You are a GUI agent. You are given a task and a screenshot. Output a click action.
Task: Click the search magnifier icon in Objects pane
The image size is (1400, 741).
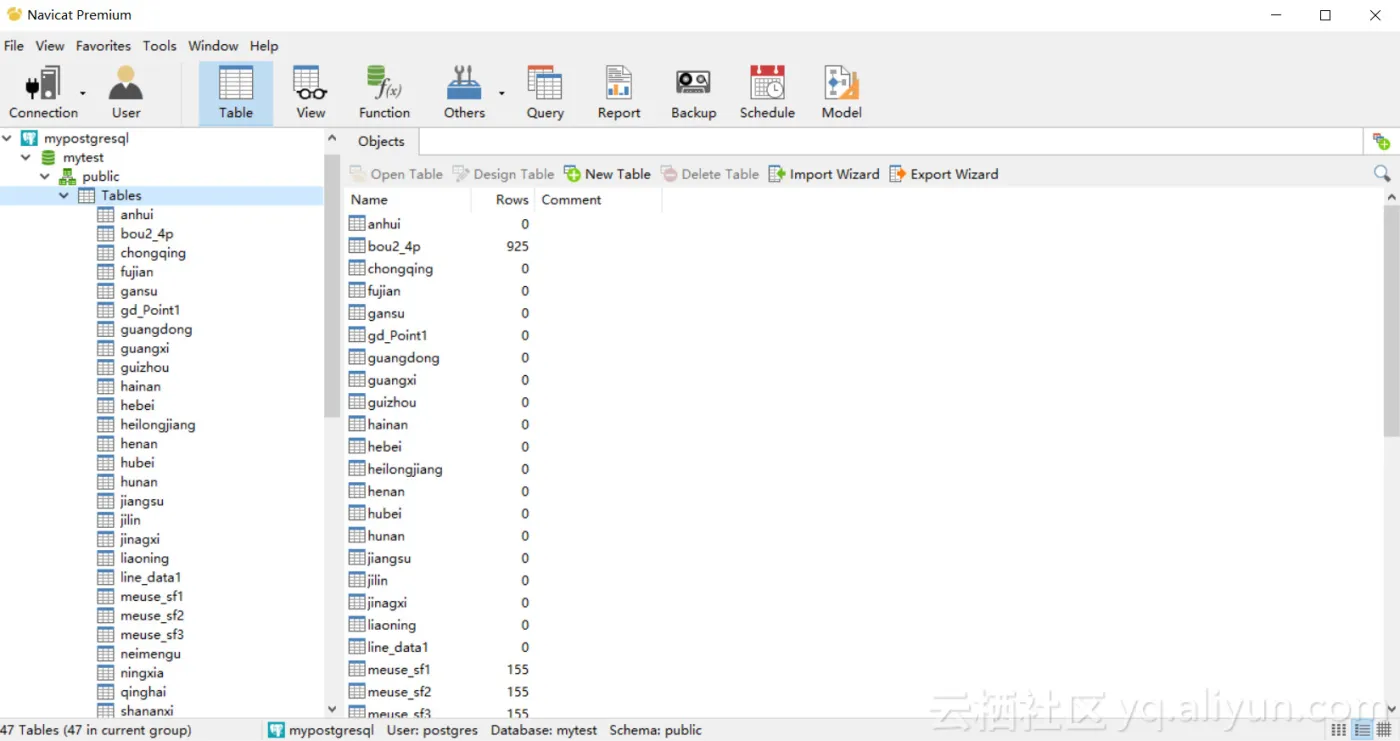click(1382, 174)
